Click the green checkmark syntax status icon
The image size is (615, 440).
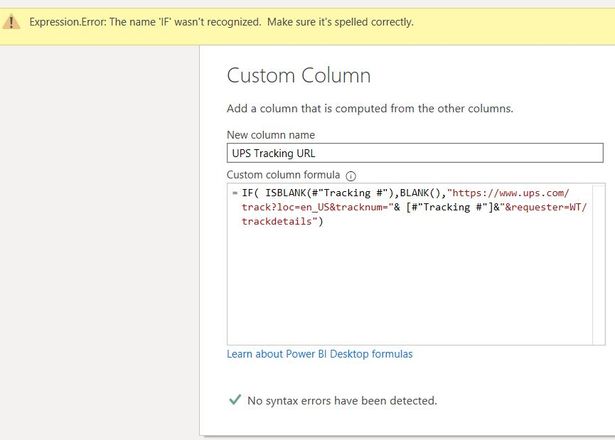click(235, 400)
